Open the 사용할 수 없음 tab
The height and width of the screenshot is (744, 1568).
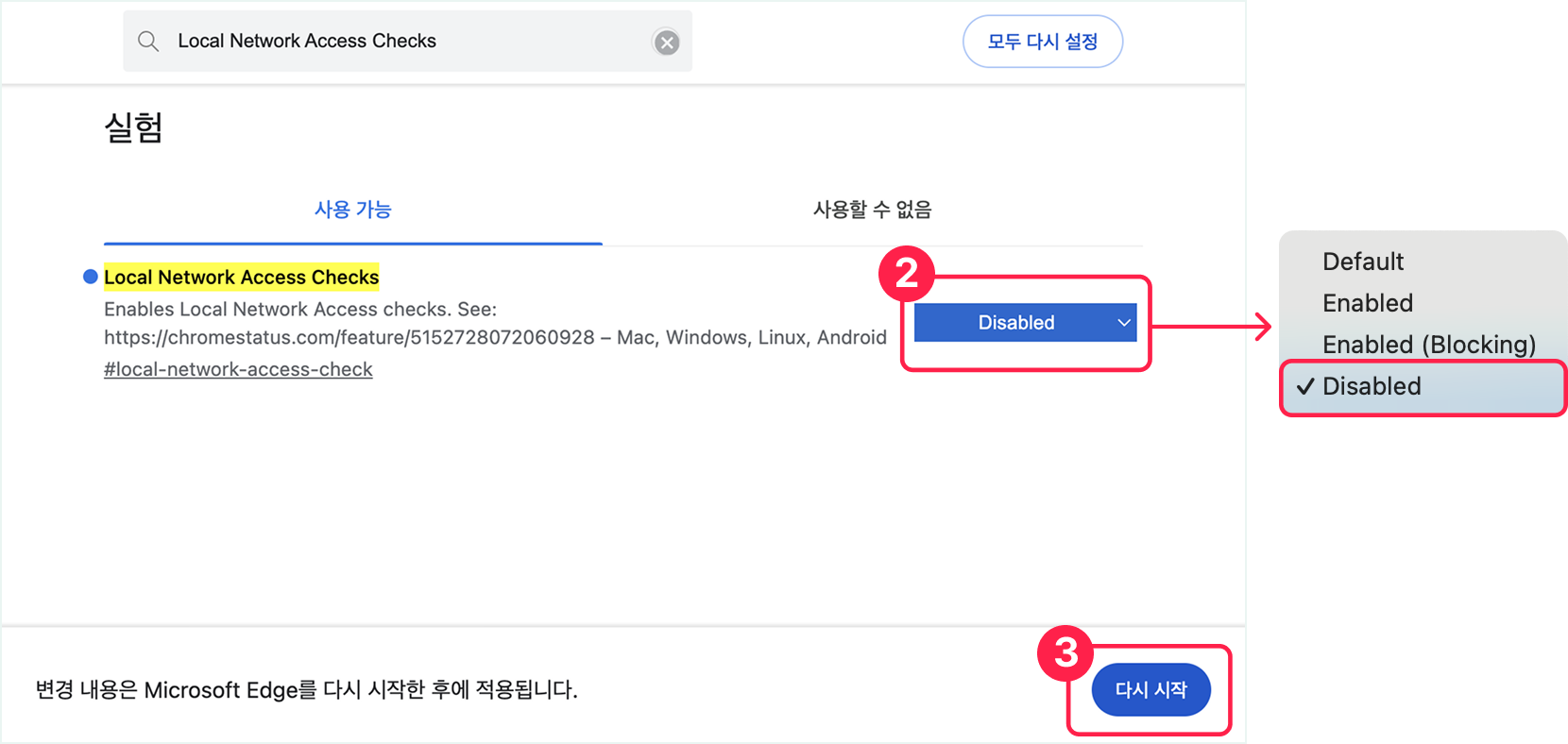pos(872,210)
